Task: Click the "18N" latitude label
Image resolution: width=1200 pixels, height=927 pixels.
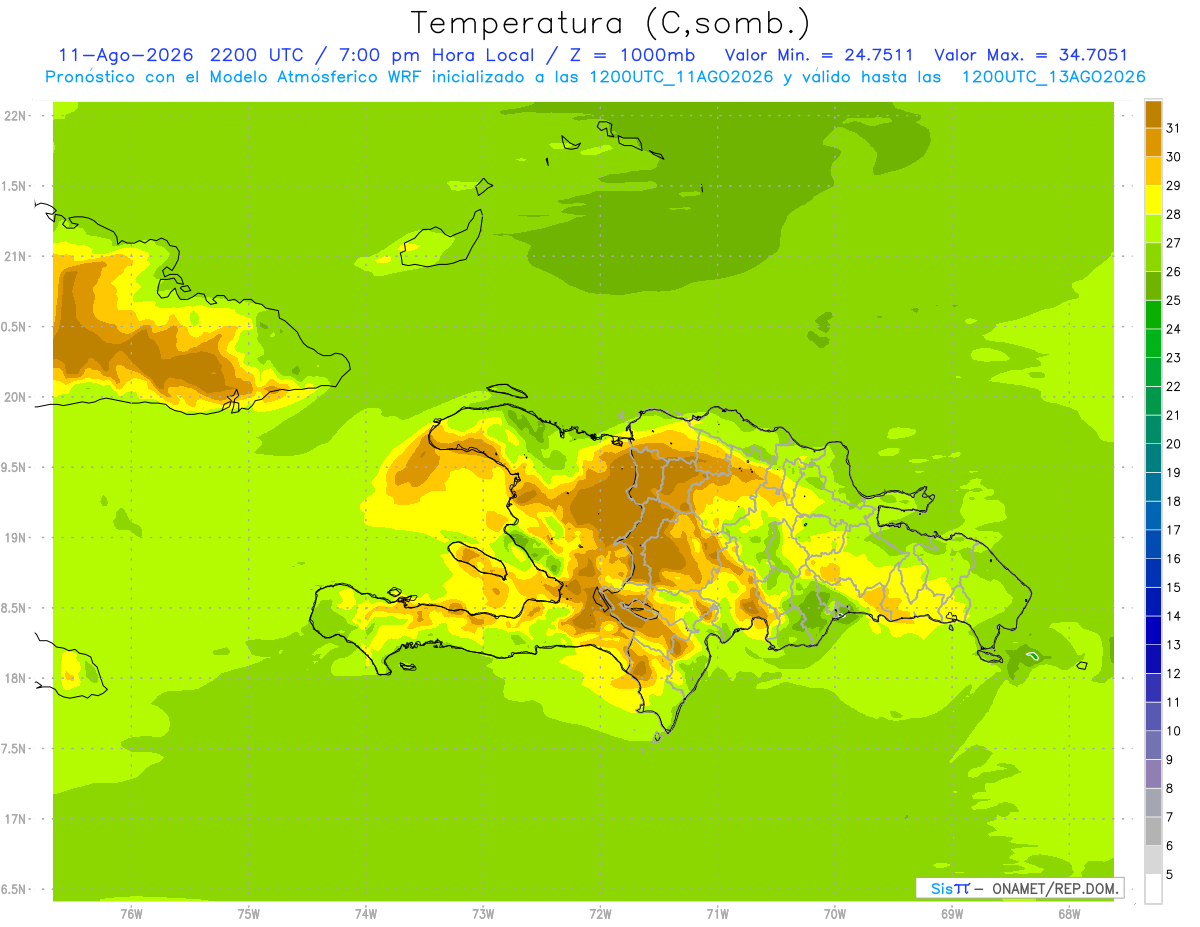Action: [15, 679]
